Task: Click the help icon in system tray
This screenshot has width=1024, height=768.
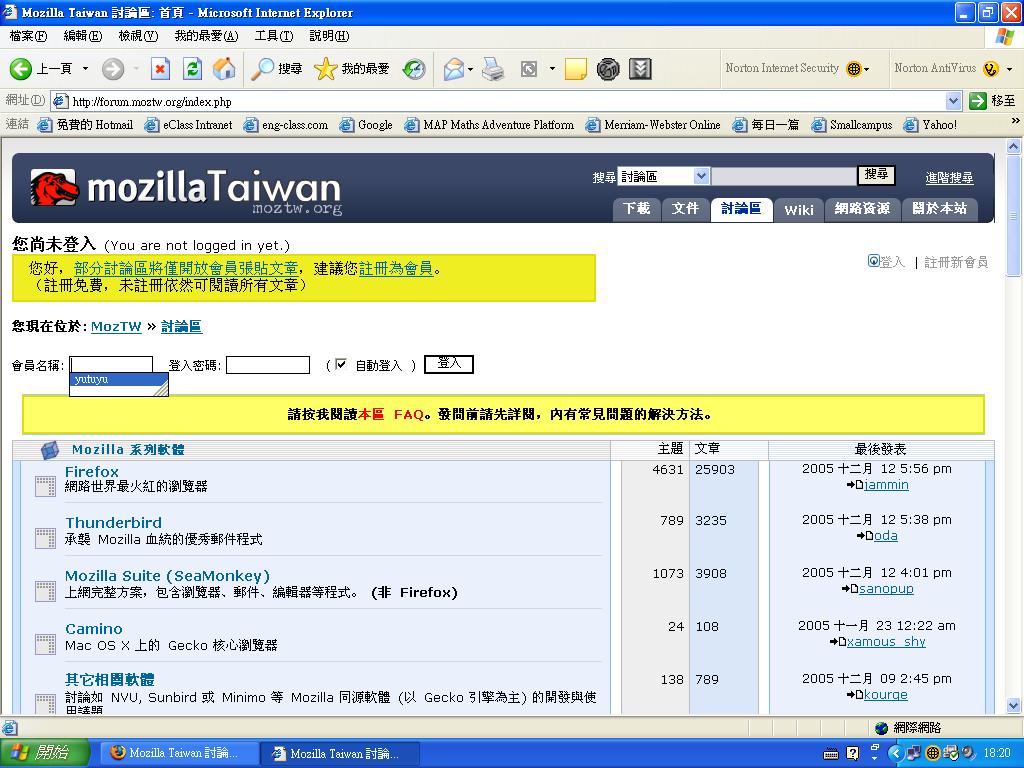Action: pyautogui.click(x=853, y=753)
